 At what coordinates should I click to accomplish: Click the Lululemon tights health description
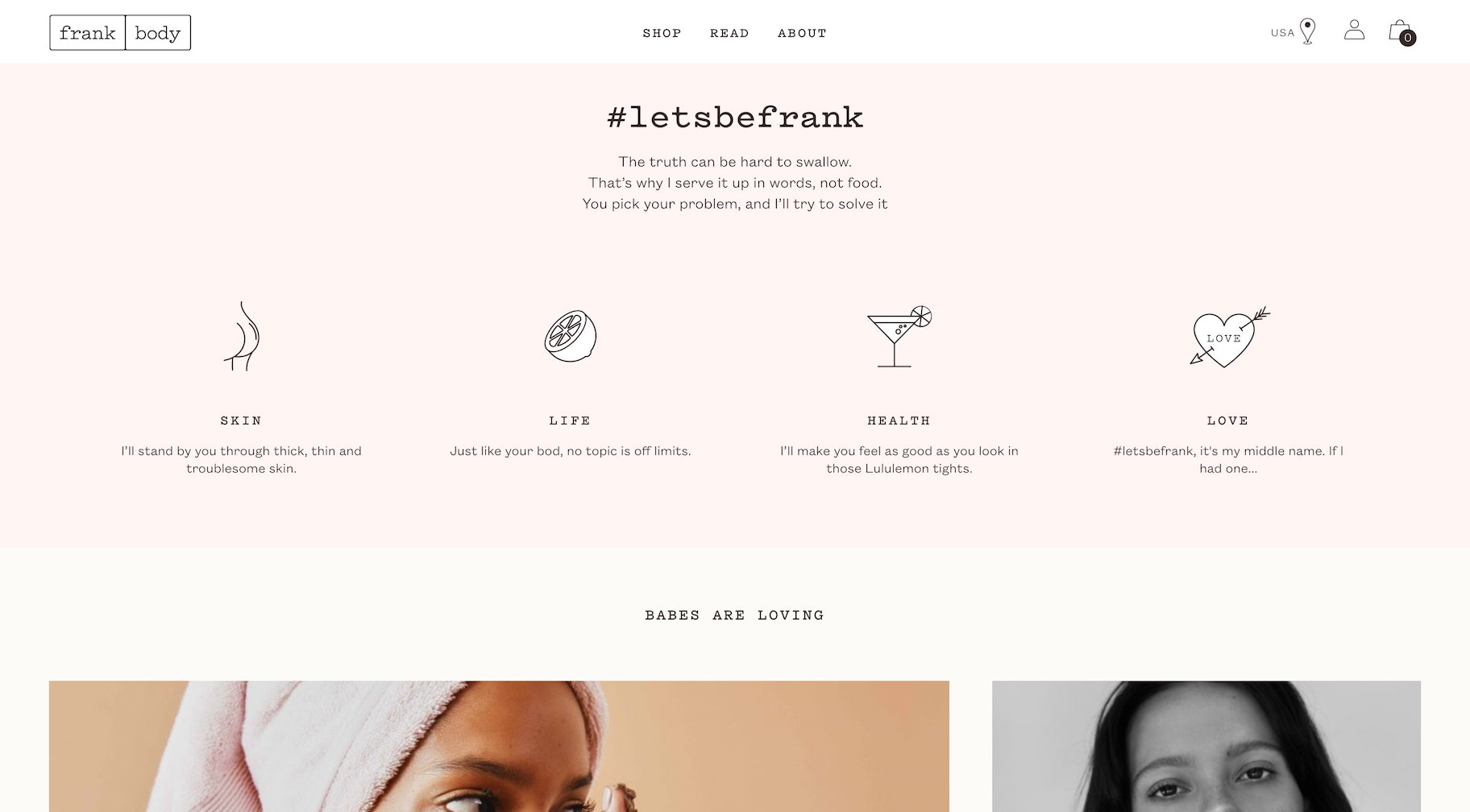(899, 460)
